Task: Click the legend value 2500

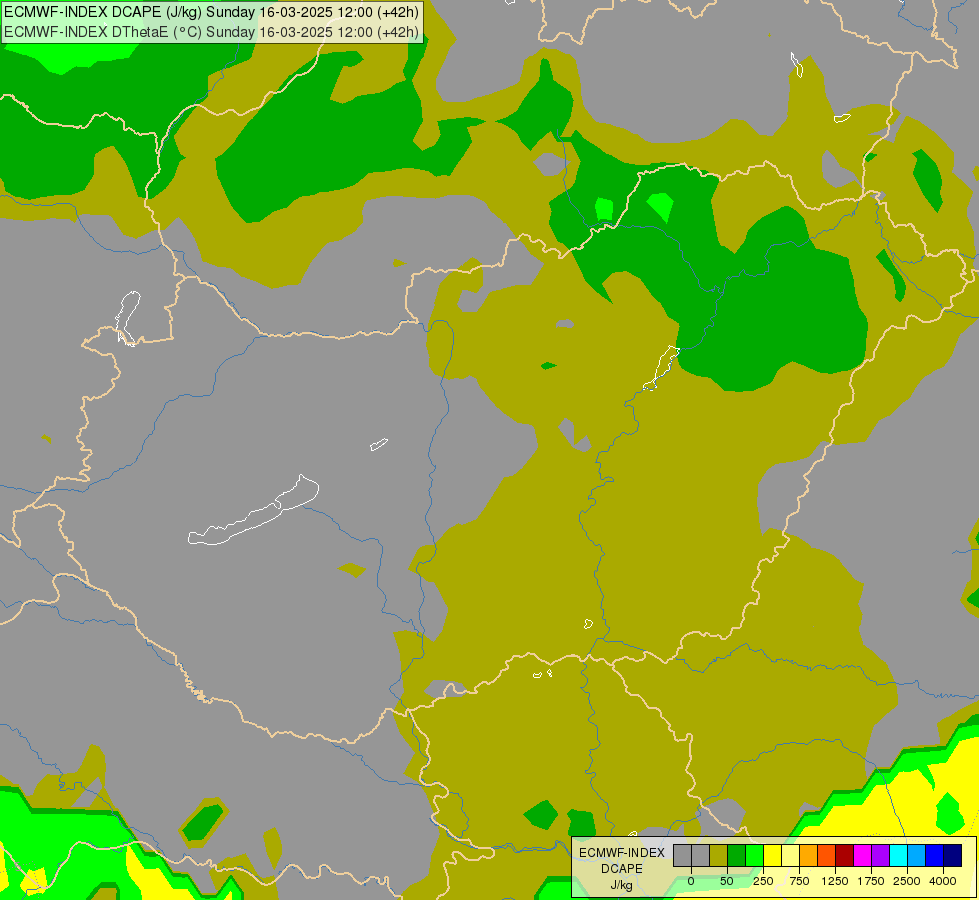Action: point(907,881)
